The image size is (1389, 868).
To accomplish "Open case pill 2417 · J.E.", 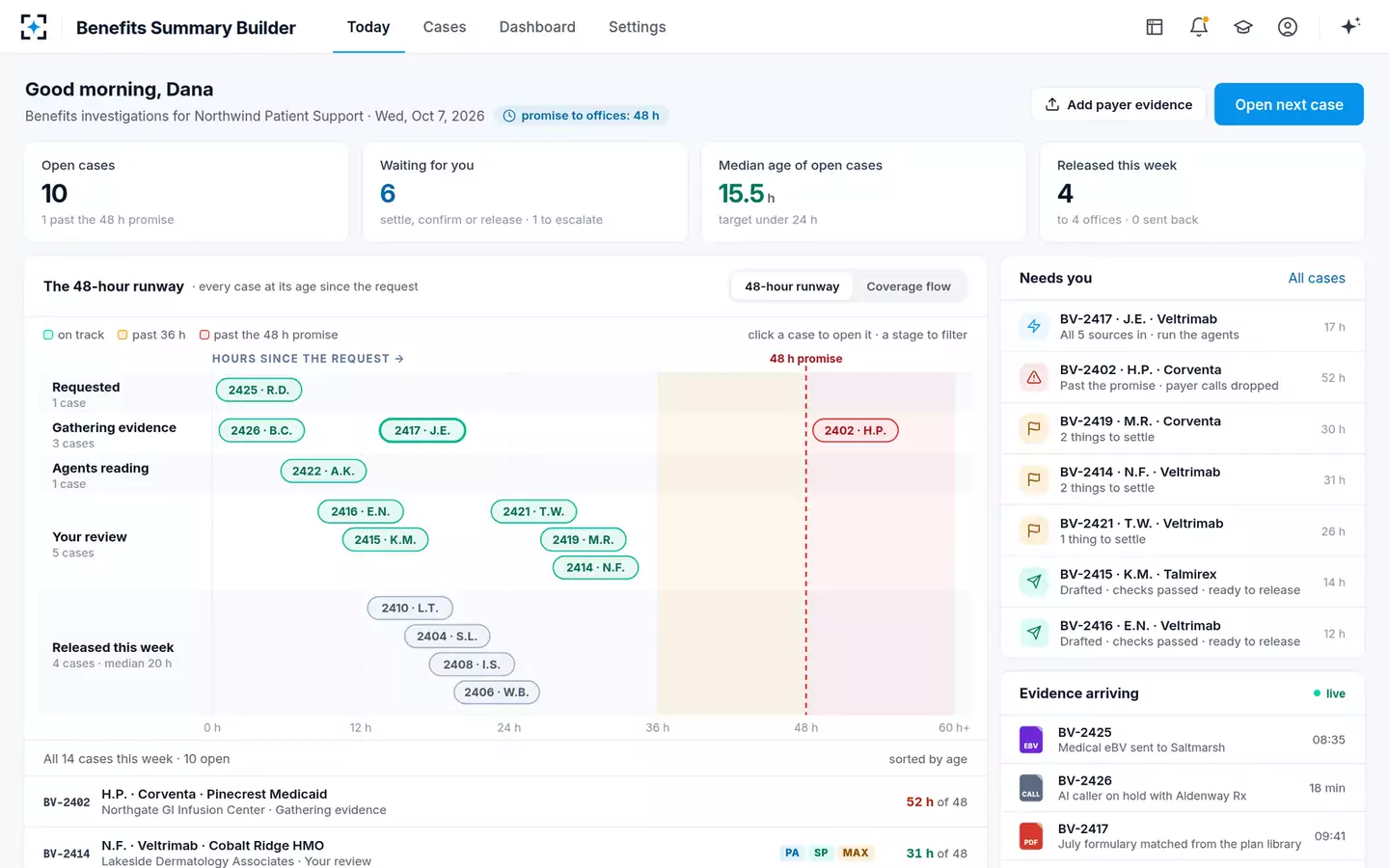I will click(x=422, y=430).
